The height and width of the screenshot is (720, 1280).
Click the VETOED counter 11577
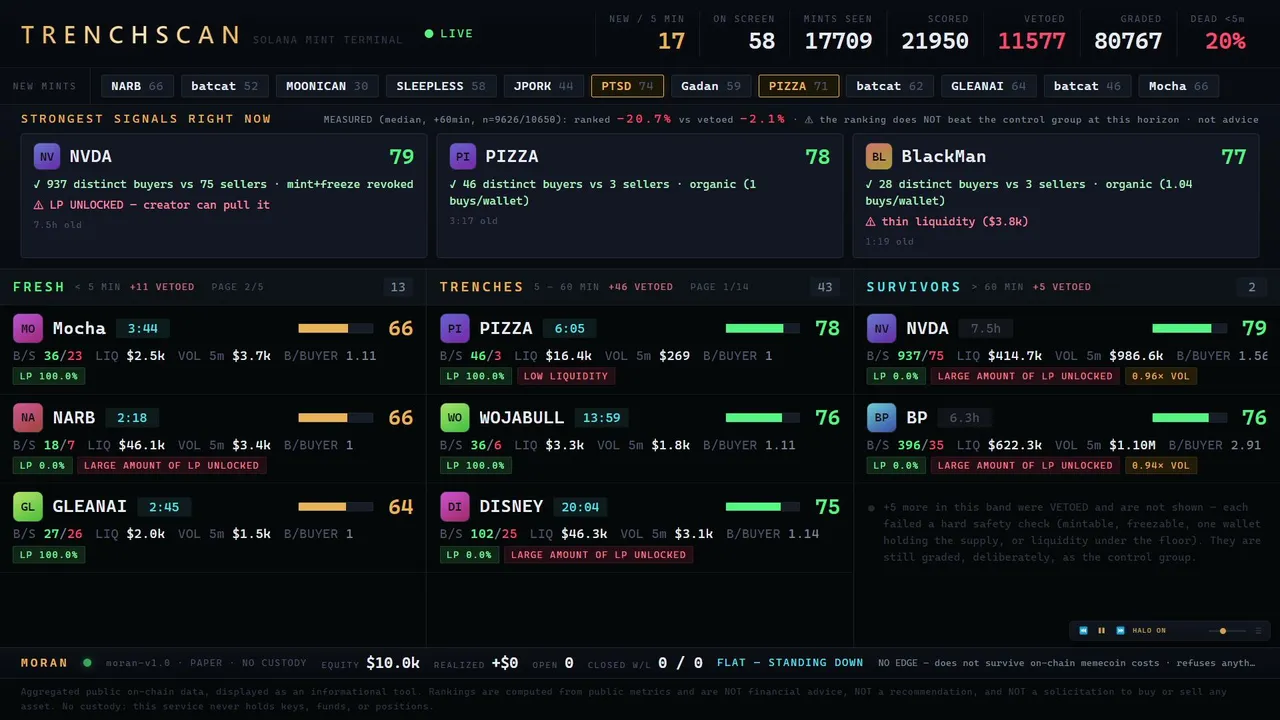click(x=1032, y=41)
